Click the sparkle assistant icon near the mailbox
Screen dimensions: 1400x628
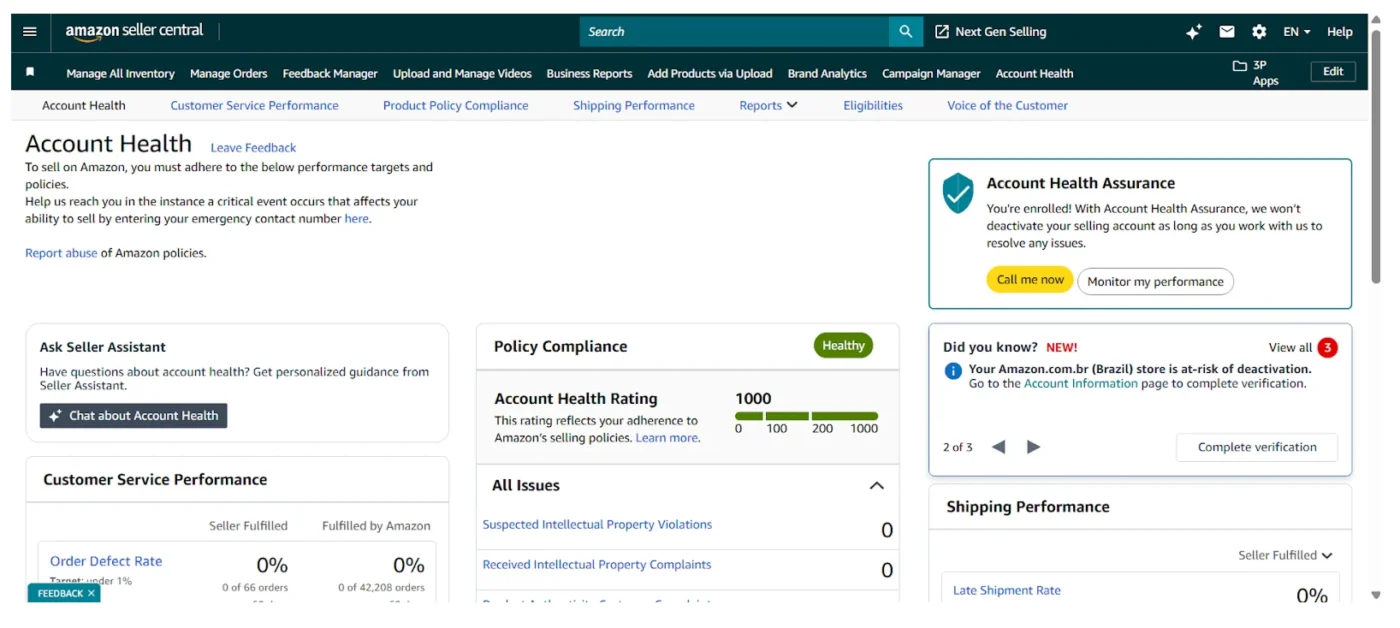(1193, 31)
